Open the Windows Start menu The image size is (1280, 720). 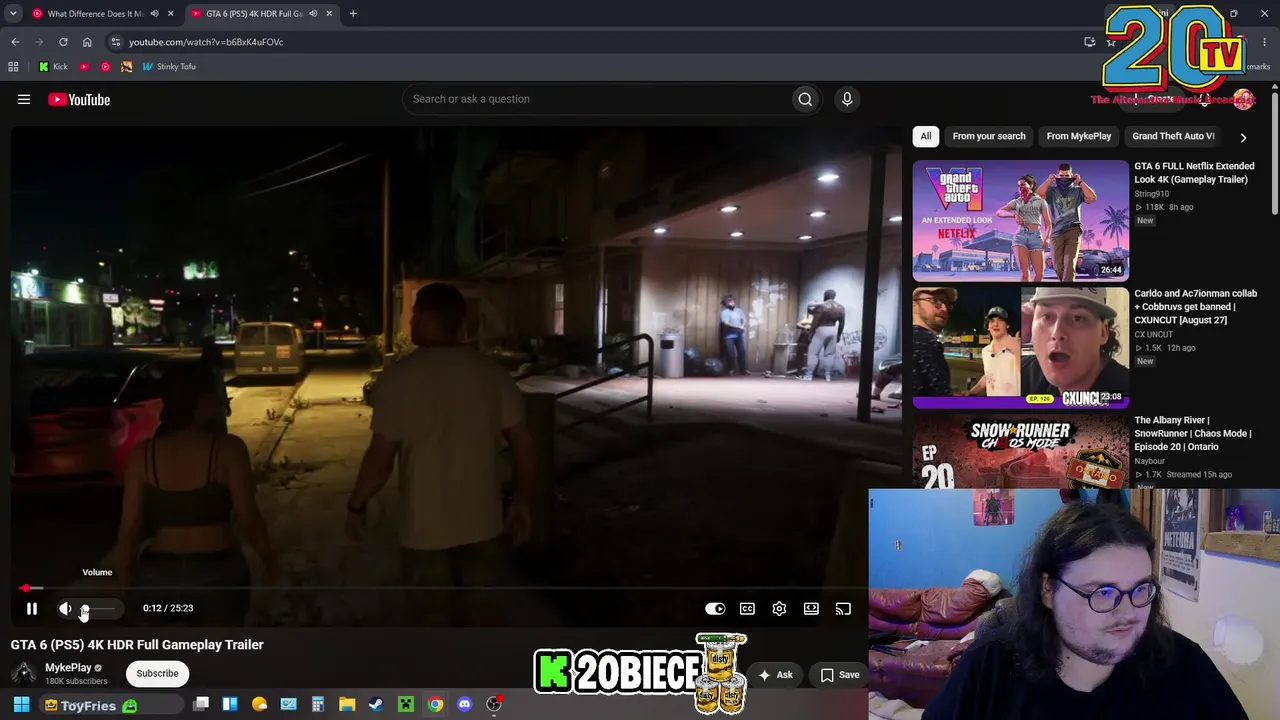(x=21, y=705)
